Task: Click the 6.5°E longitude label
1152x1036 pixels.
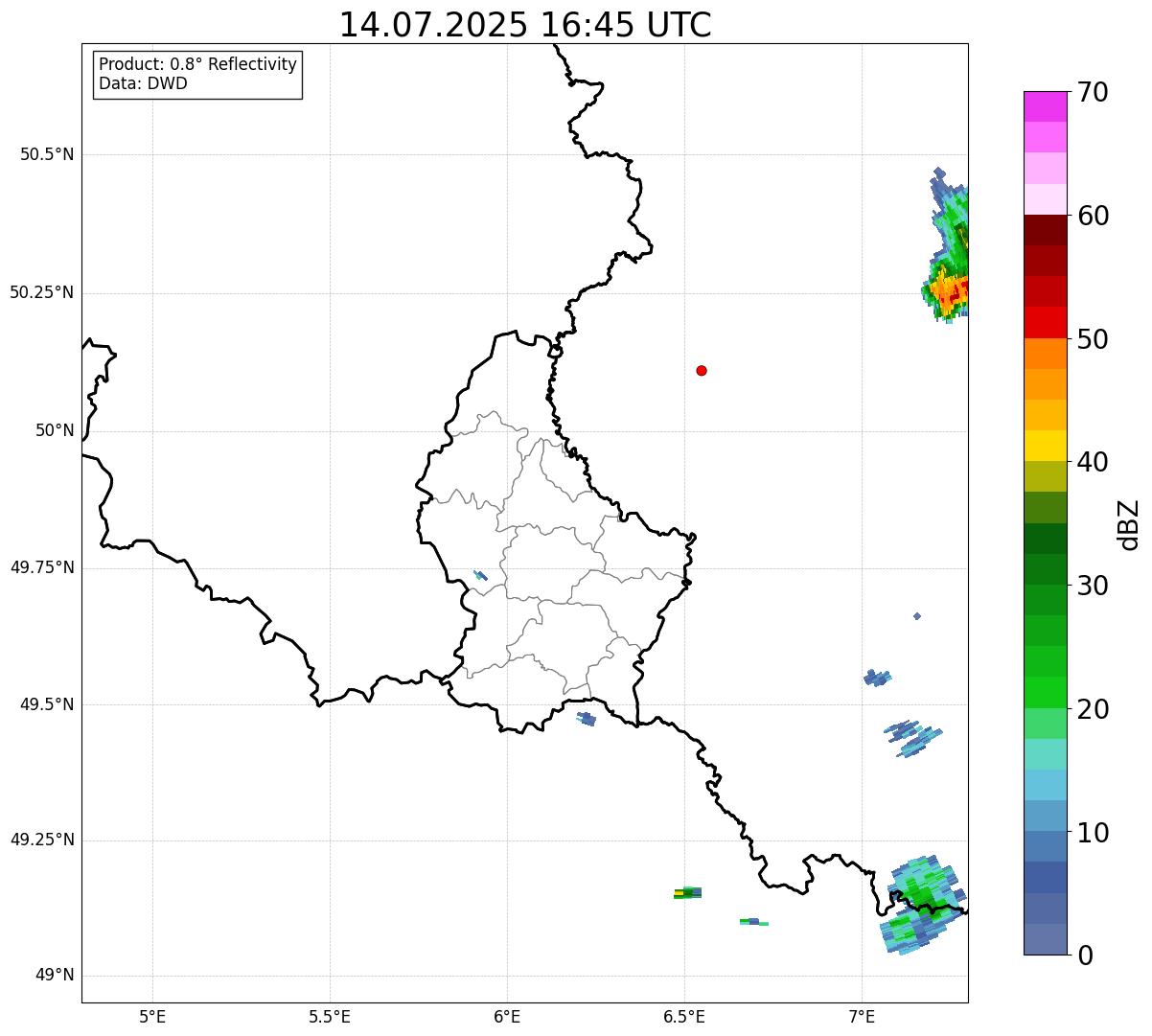Action: pos(684,1017)
